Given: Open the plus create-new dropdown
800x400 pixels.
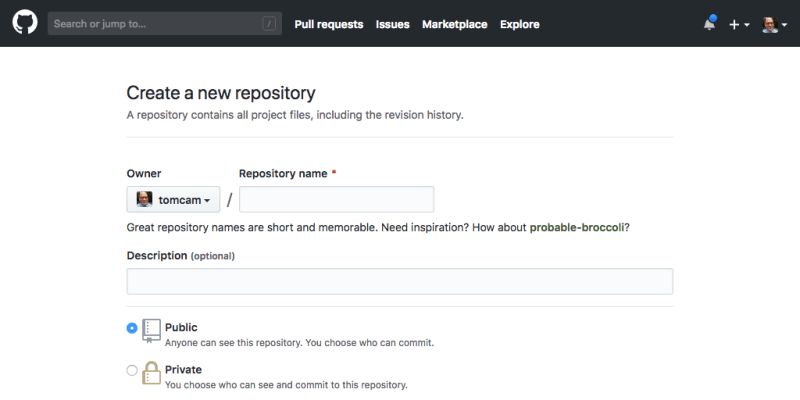Looking at the screenshot, I should (x=739, y=24).
